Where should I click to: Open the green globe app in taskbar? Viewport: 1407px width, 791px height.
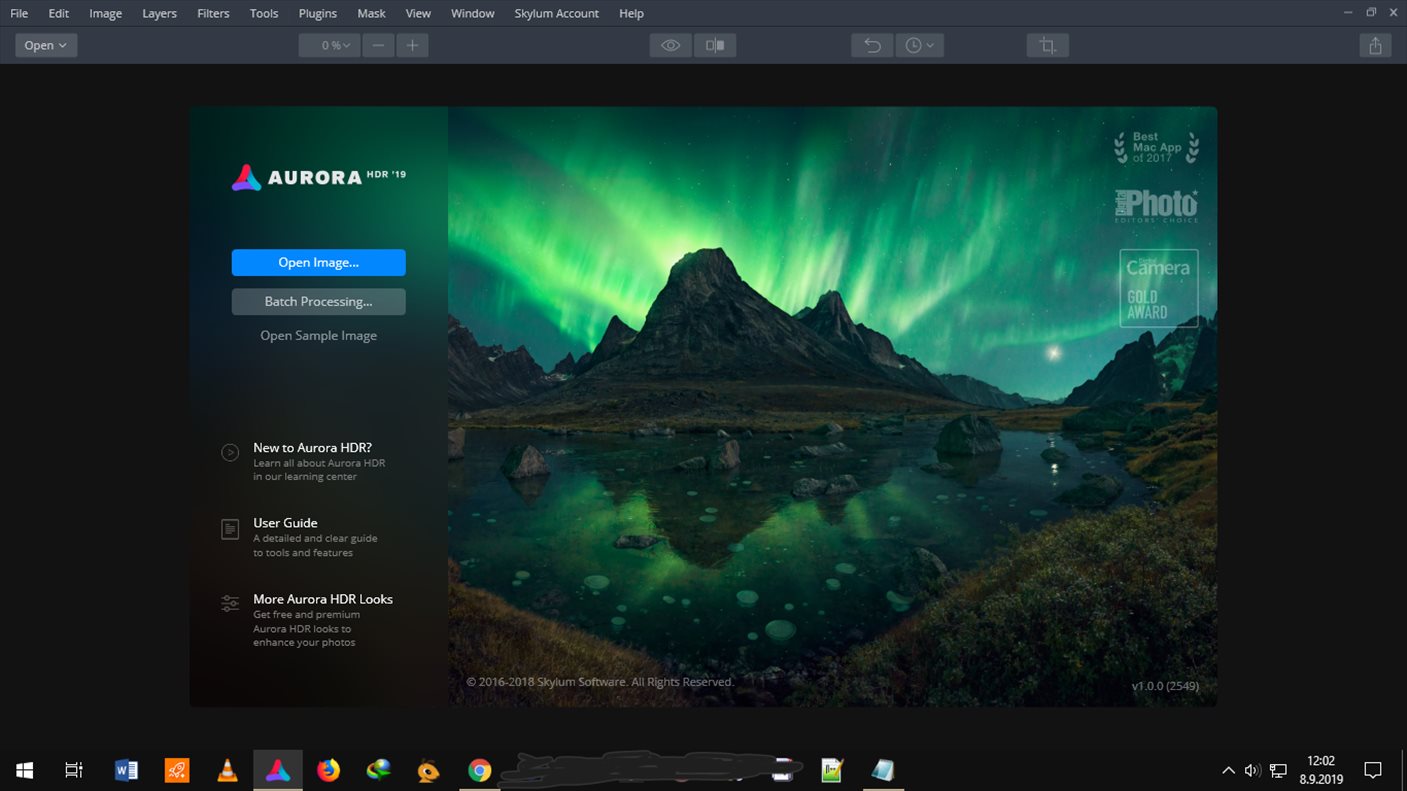pos(379,770)
